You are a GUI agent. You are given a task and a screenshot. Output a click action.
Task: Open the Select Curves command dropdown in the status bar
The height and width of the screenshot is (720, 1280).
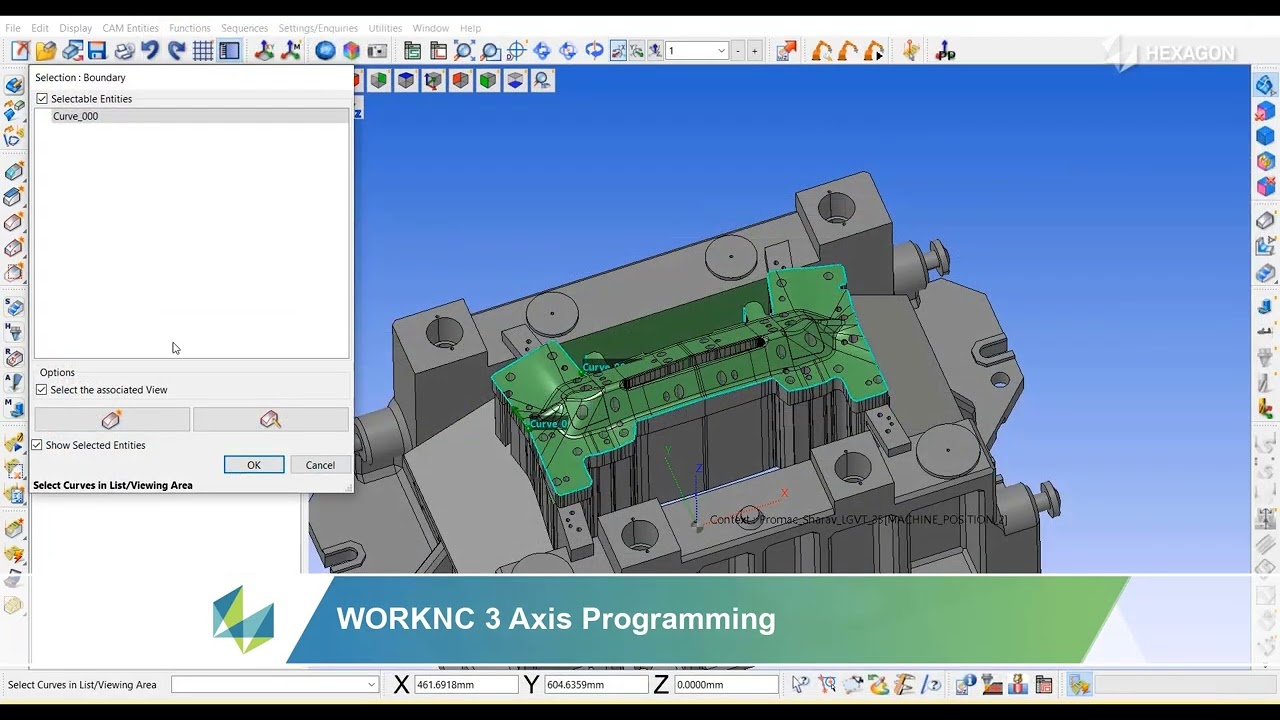[275, 685]
